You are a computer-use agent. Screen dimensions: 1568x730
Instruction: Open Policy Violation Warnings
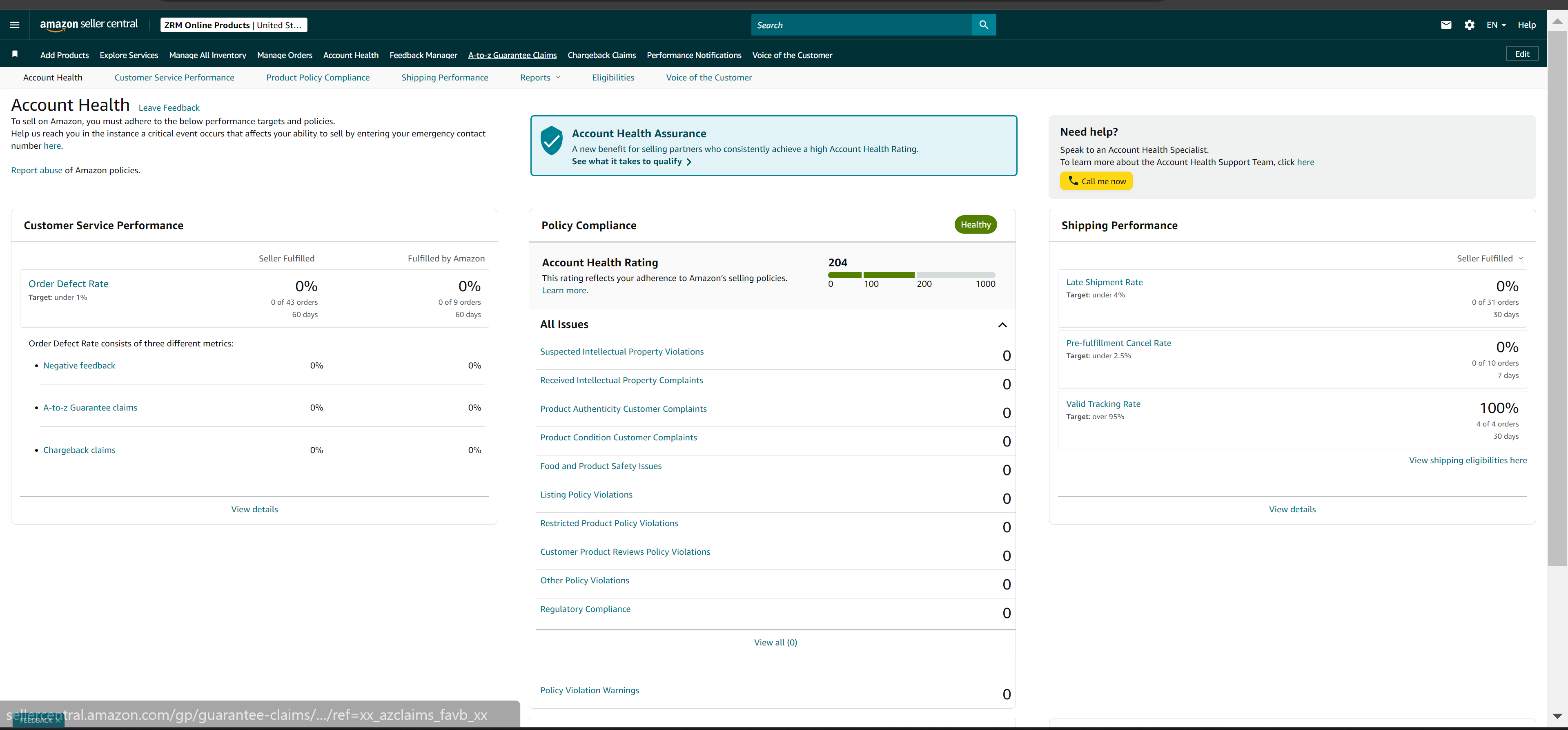(x=590, y=690)
